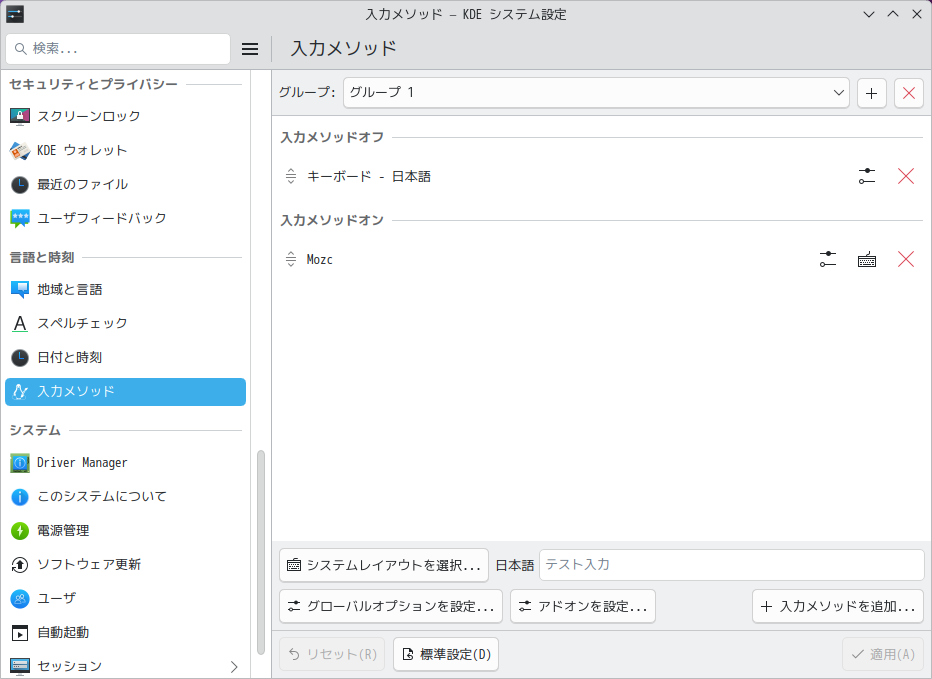Image resolution: width=932 pixels, height=679 pixels.
Task: Open 電源管理 settings
Action: tap(125, 530)
